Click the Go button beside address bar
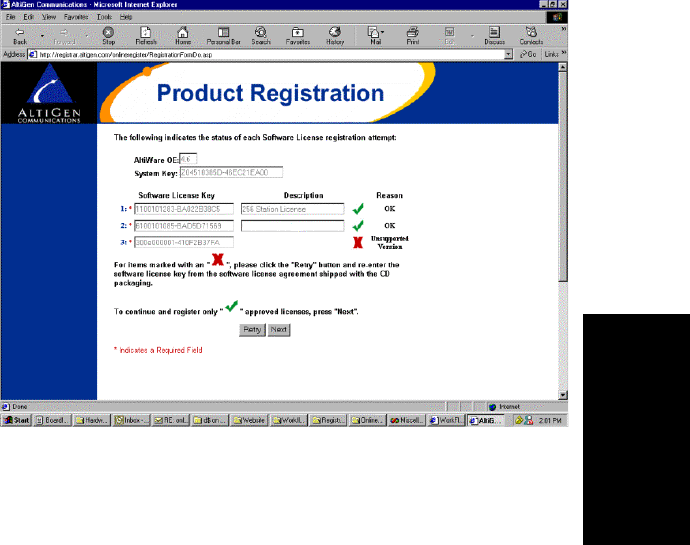Screen dimensions: 690x545 coord(528,54)
